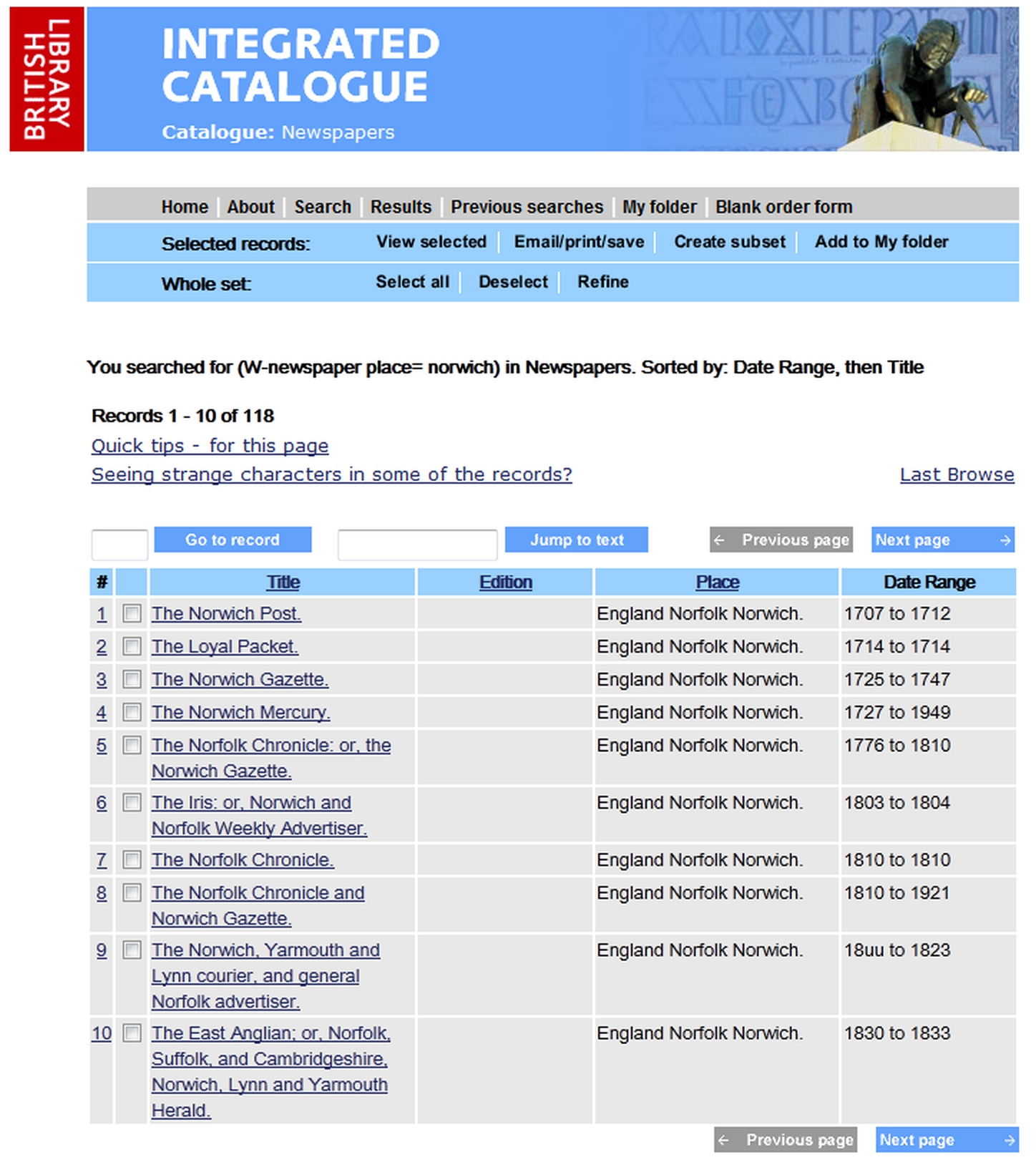Tick checkbox for Norfolk Chronicle and Norwich Gazette
The width and height of the screenshot is (1036, 1165).
point(132,892)
